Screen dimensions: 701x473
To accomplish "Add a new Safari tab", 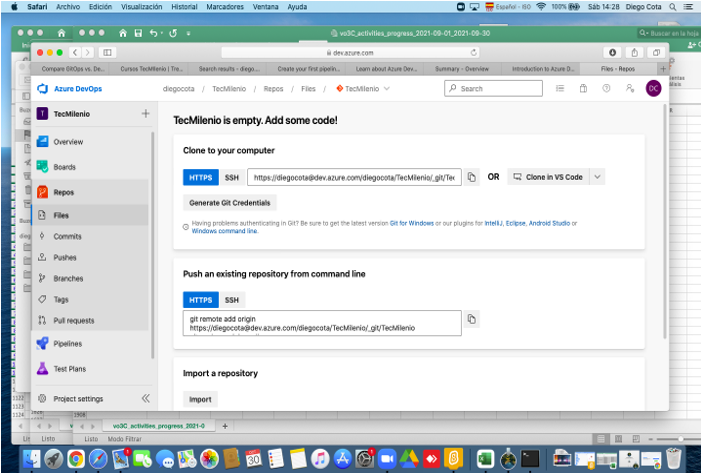I will (x=663, y=69).
